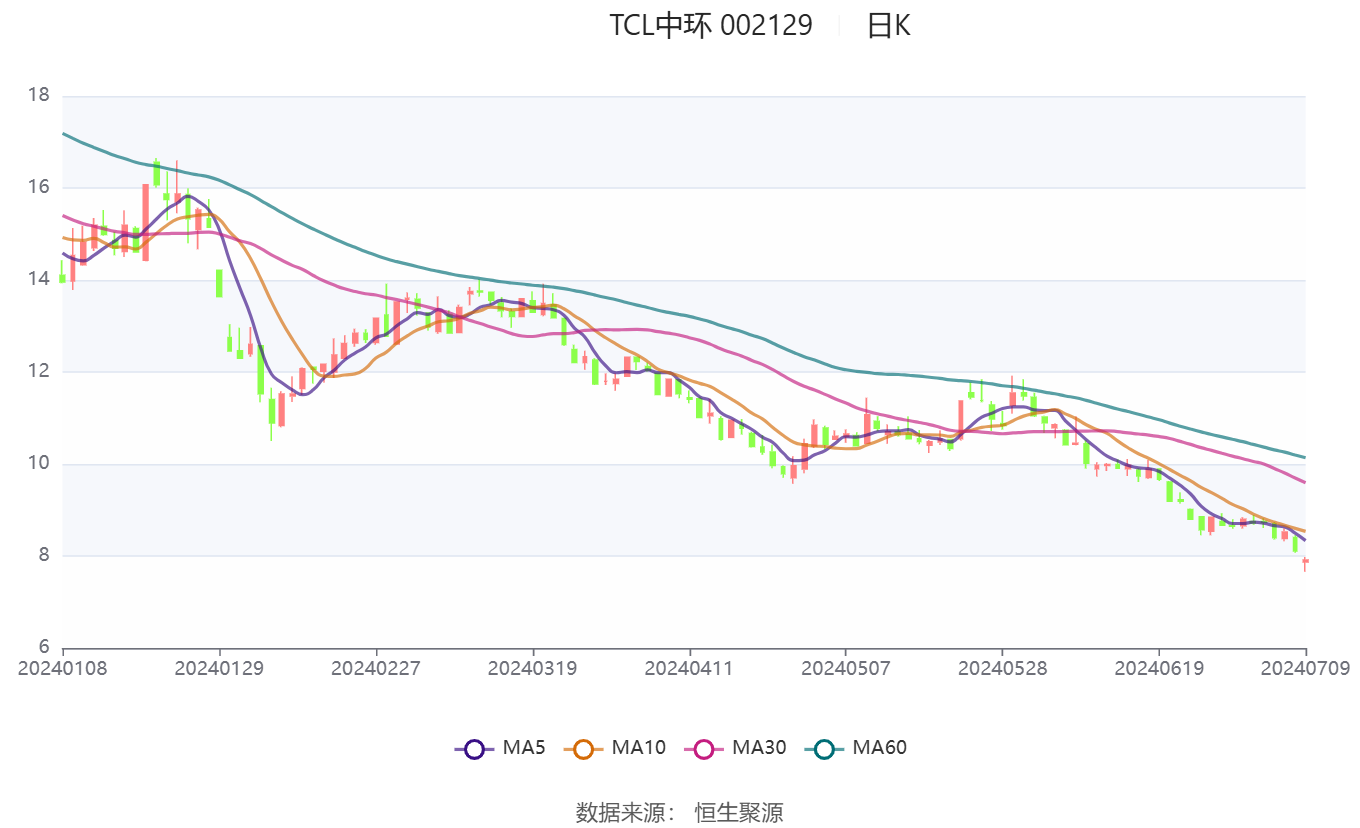The image size is (1360, 828).
Task: Toggle the MA5 legend series
Action: (x=499, y=747)
